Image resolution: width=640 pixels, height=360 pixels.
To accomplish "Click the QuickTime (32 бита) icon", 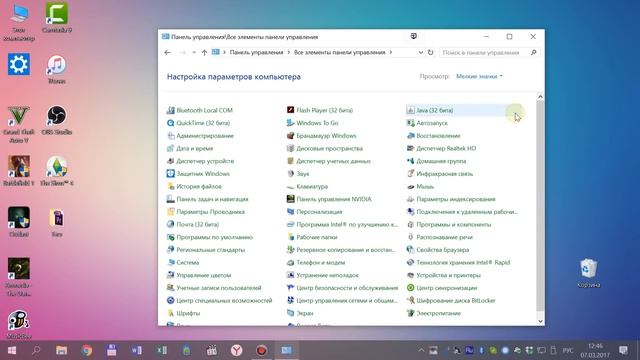I will [x=171, y=123].
